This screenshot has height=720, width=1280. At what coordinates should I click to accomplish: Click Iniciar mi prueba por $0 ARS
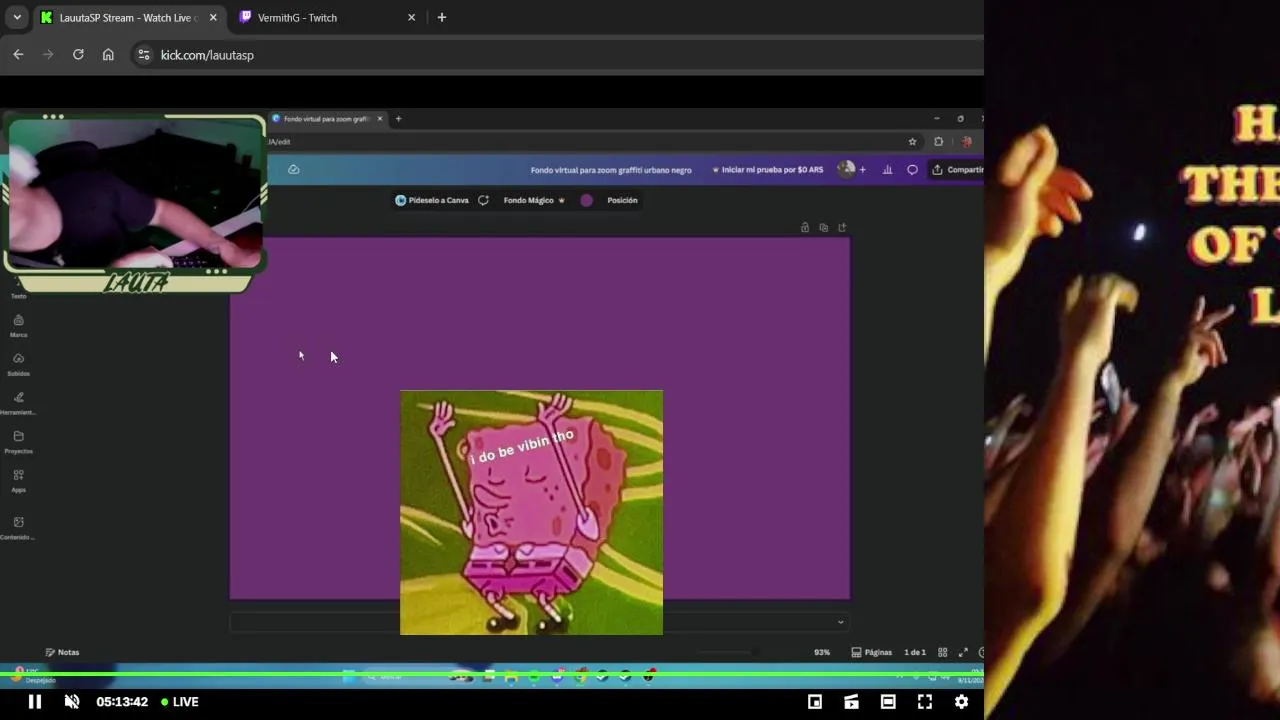(x=768, y=170)
